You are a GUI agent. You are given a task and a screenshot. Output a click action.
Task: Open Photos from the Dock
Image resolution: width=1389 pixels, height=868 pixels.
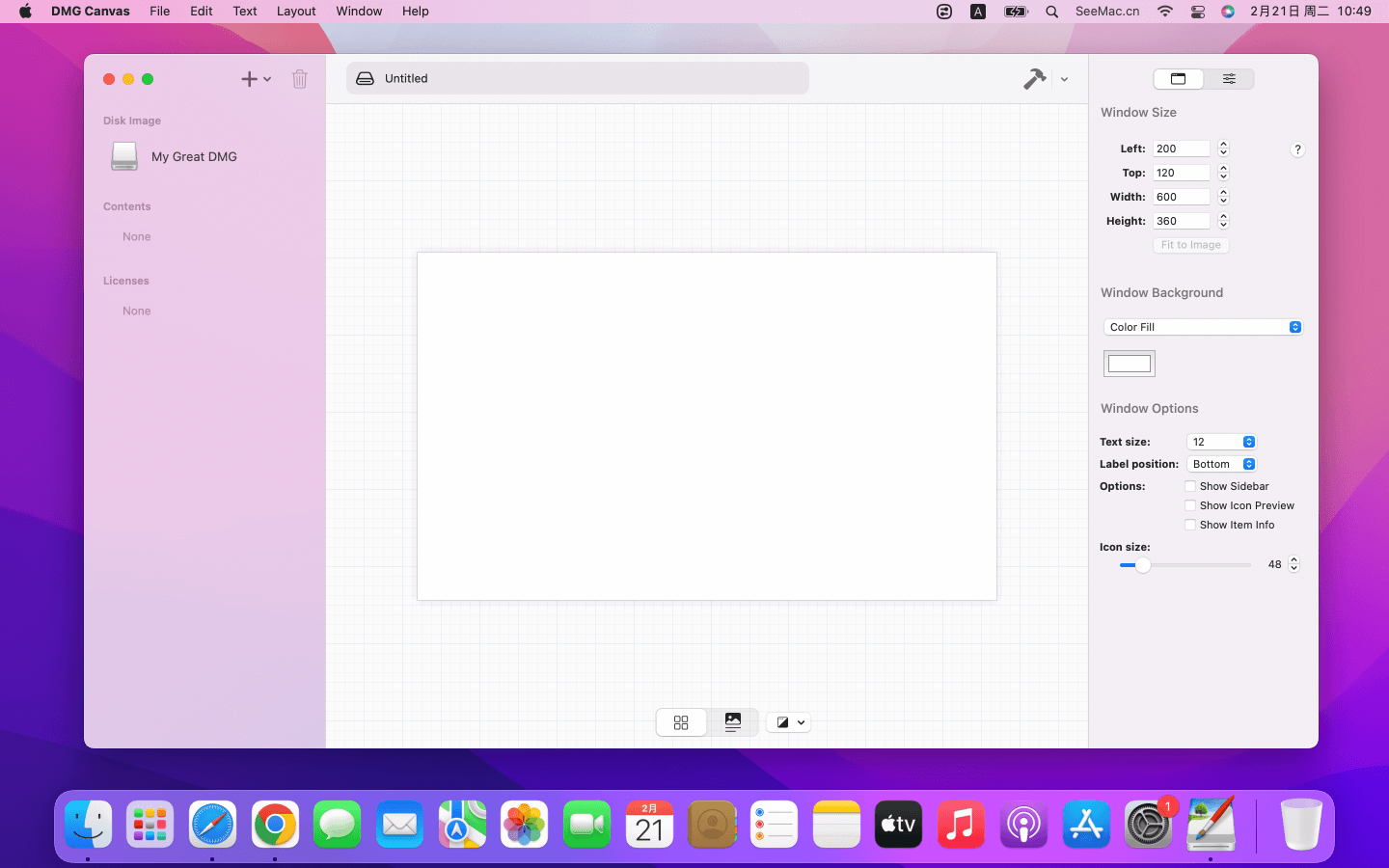525,825
